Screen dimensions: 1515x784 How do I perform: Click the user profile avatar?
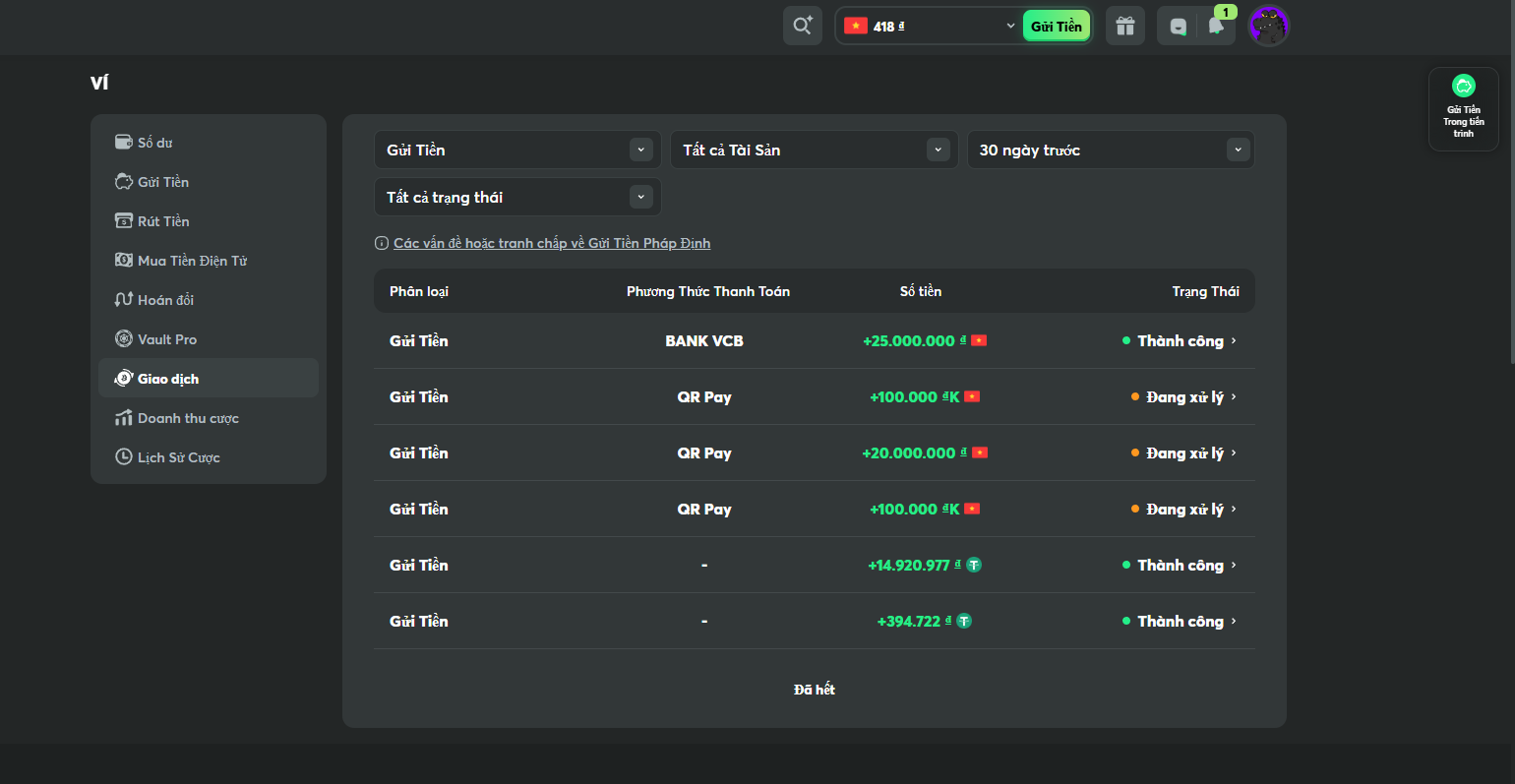click(1268, 27)
